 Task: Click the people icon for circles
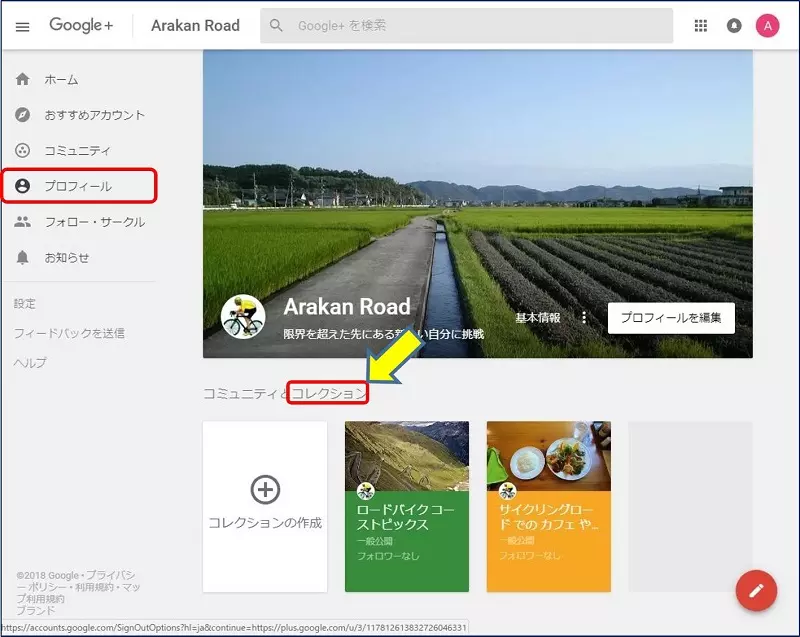(22, 222)
